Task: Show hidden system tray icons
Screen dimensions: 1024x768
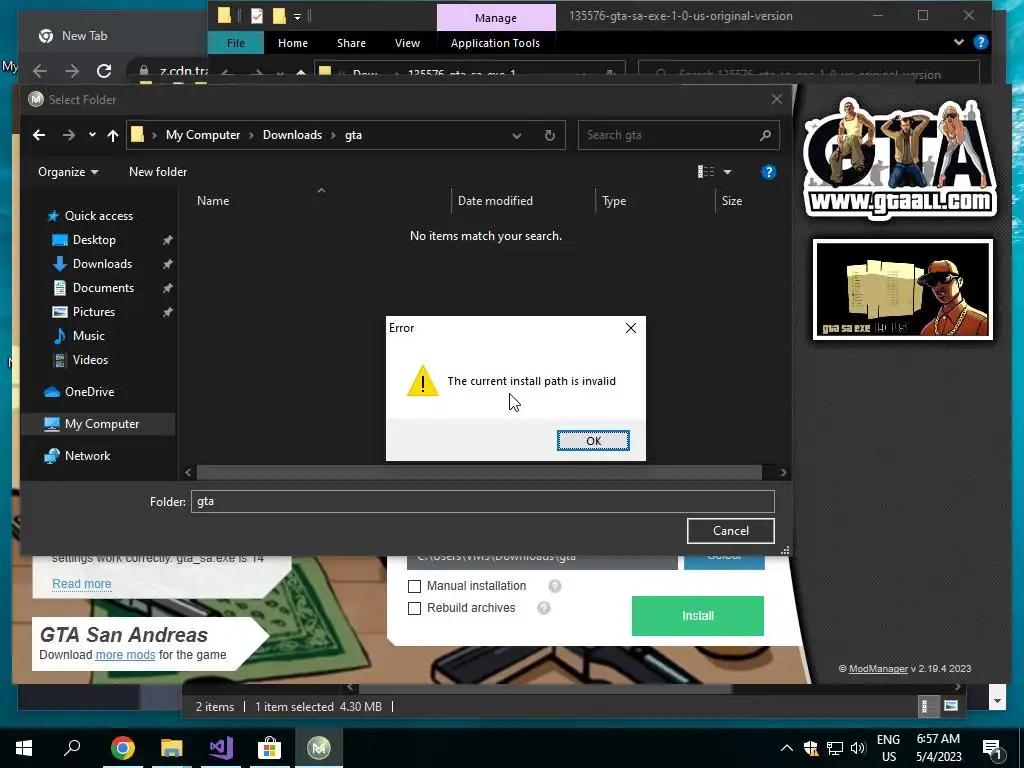Action: click(x=787, y=748)
